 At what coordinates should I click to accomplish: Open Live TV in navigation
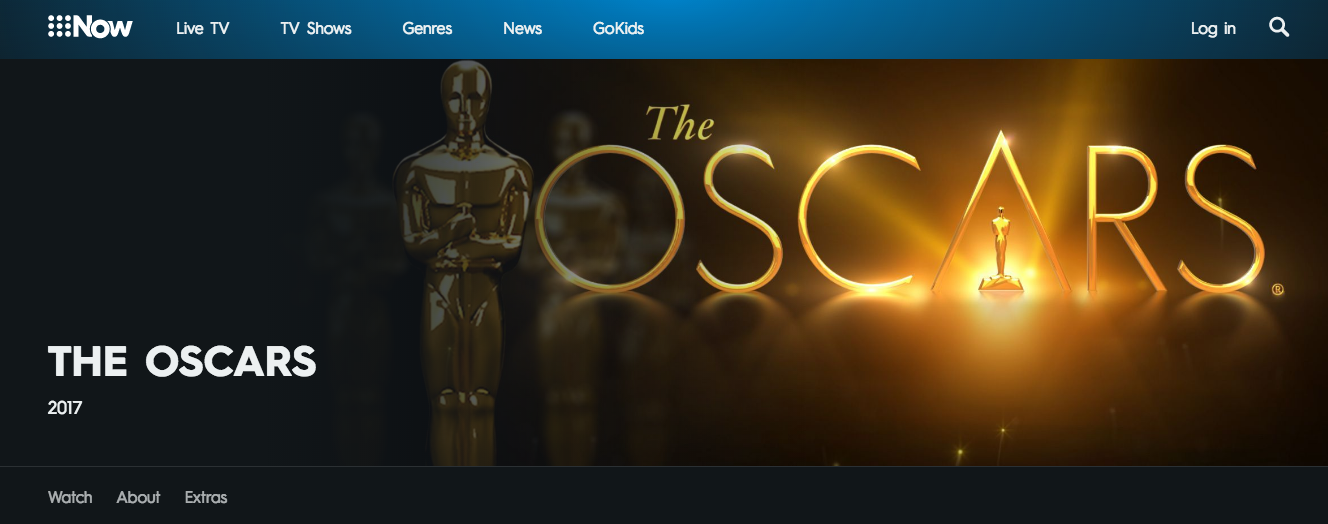[202, 28]
